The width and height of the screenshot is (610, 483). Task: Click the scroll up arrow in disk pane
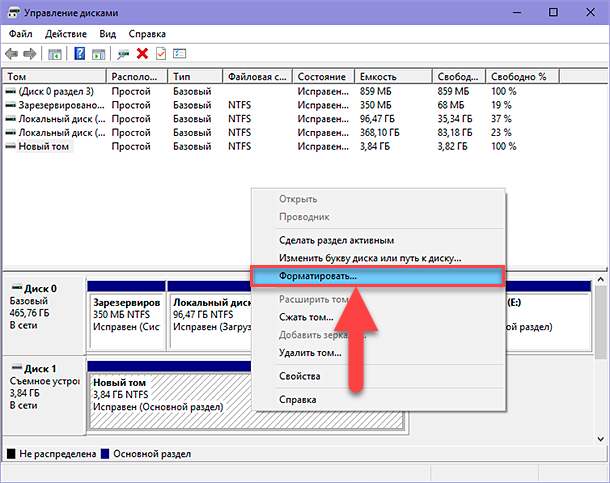[x=601, y=280]
